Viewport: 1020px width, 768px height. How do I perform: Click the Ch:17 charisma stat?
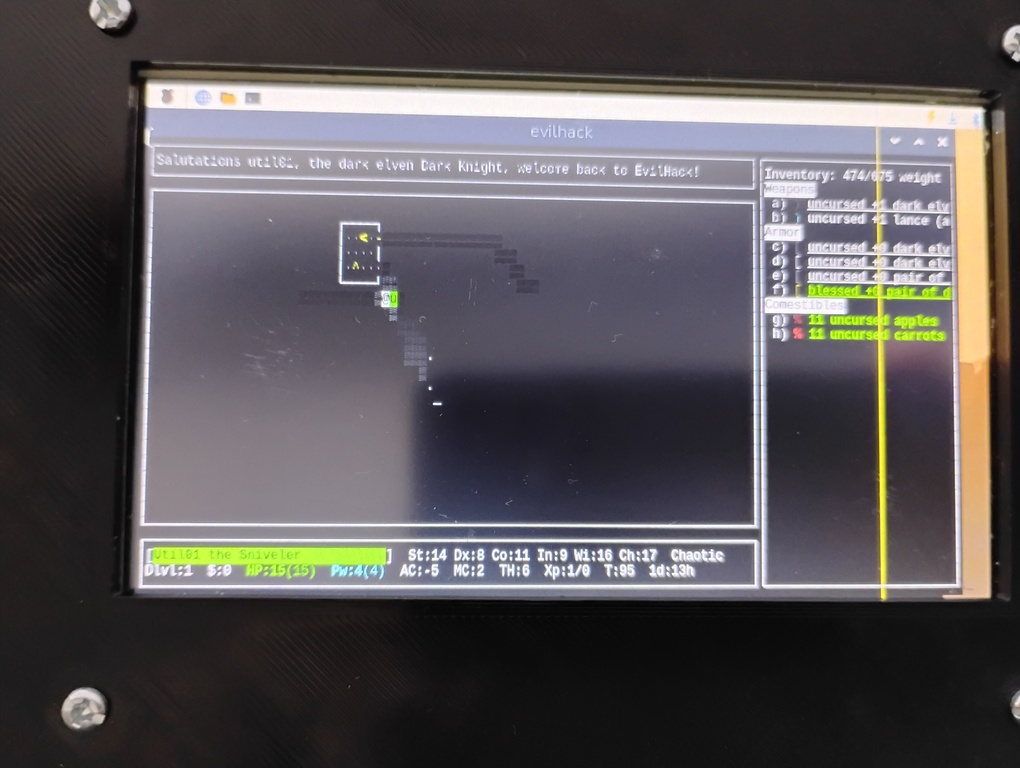(638, 555)
